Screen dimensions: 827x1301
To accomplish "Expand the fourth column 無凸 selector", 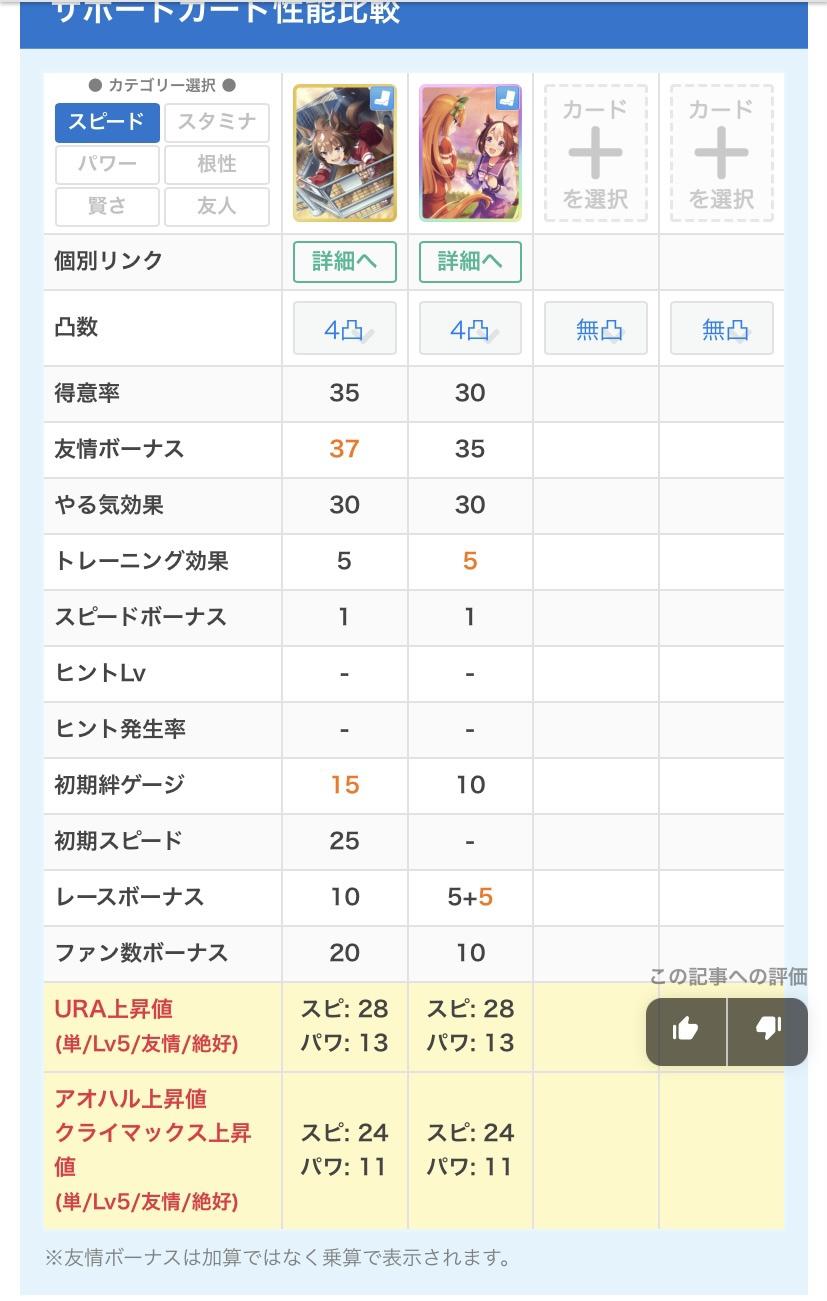I will point(721,329).
